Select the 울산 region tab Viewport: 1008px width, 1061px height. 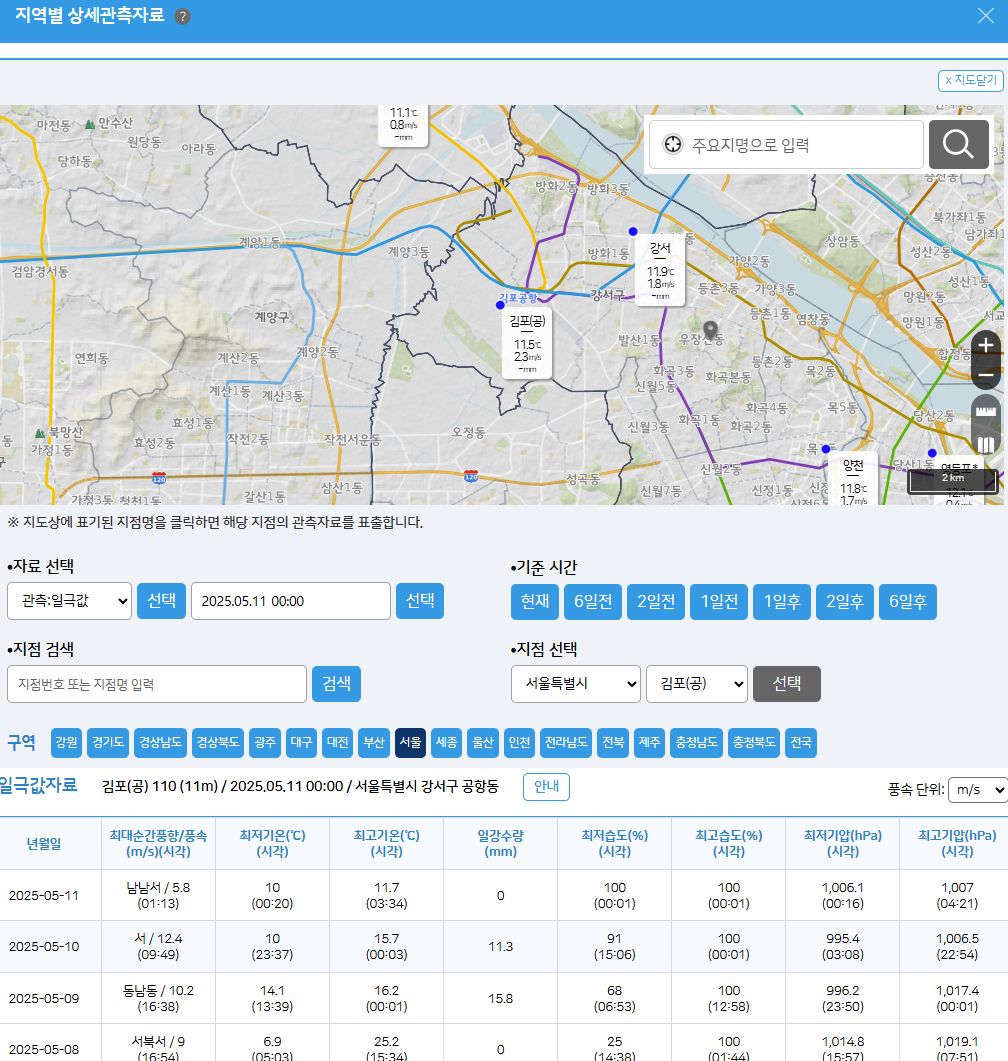point(483,742)
